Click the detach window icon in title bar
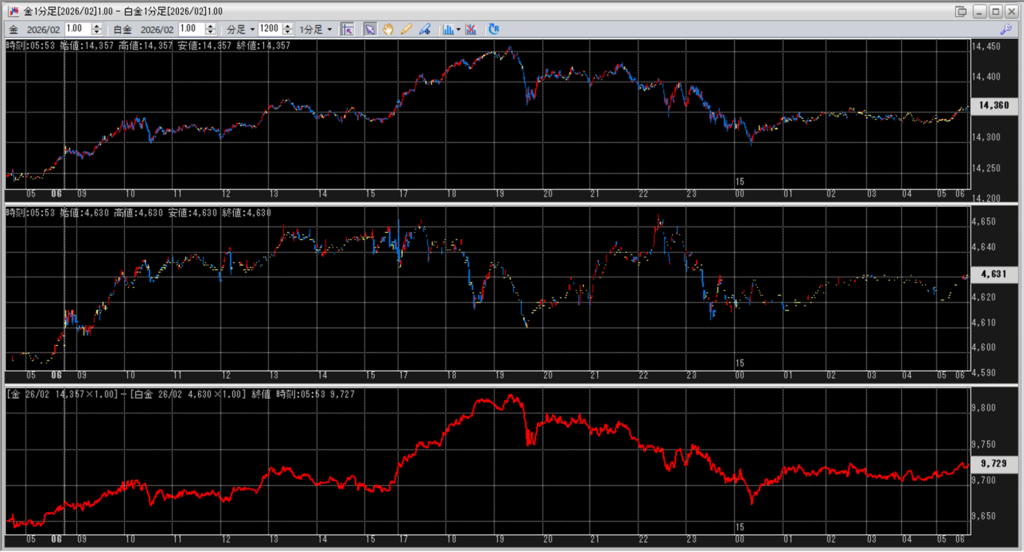This screenshot has height=552, width=1024. coord(961,10)
